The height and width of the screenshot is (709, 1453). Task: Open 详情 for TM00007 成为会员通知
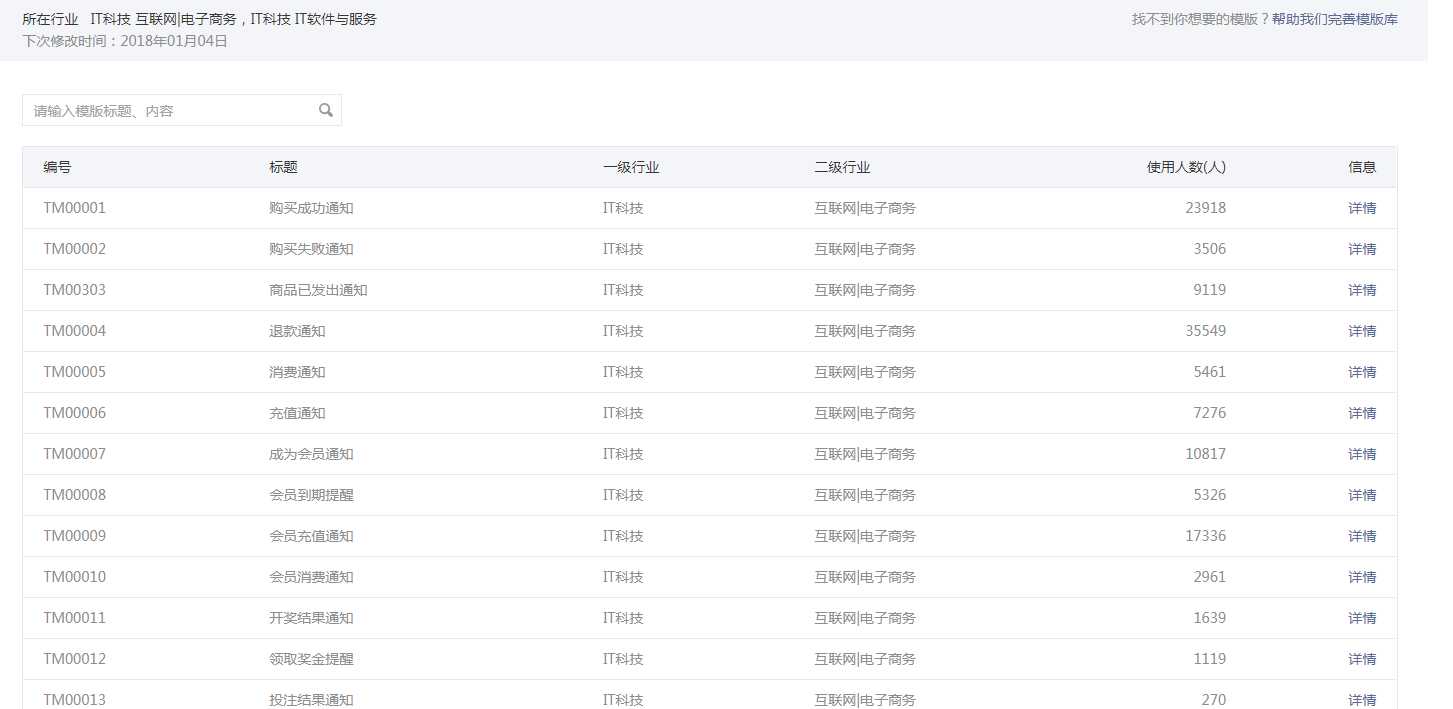[1362, 454]
